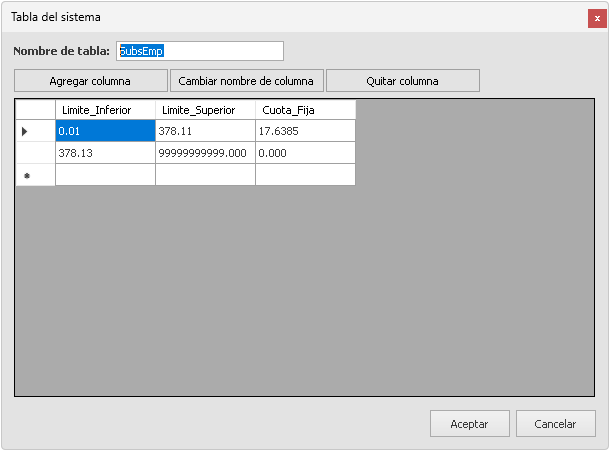The image size is (610, 451).
Task: Click the Agregar columna button
Action: (90, 81)
